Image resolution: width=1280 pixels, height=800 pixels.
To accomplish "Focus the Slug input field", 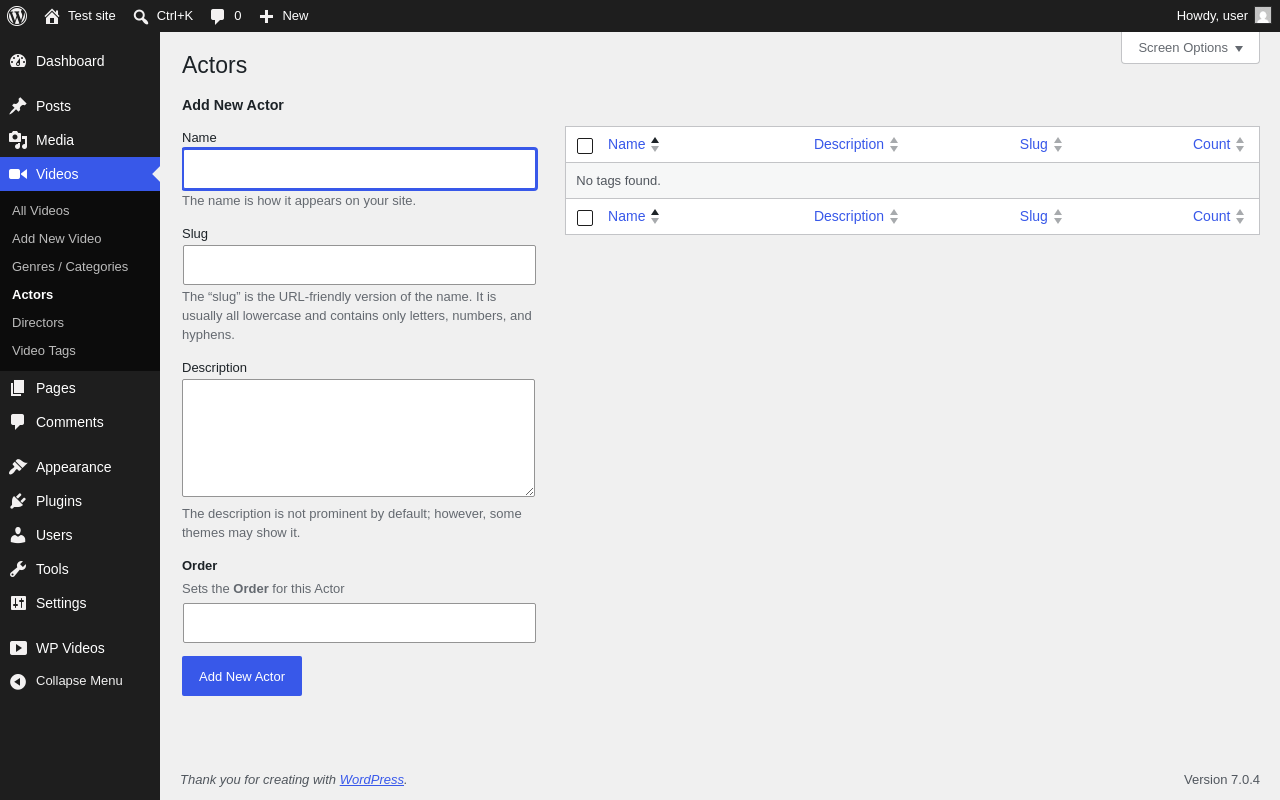I will tap(360, 265).
